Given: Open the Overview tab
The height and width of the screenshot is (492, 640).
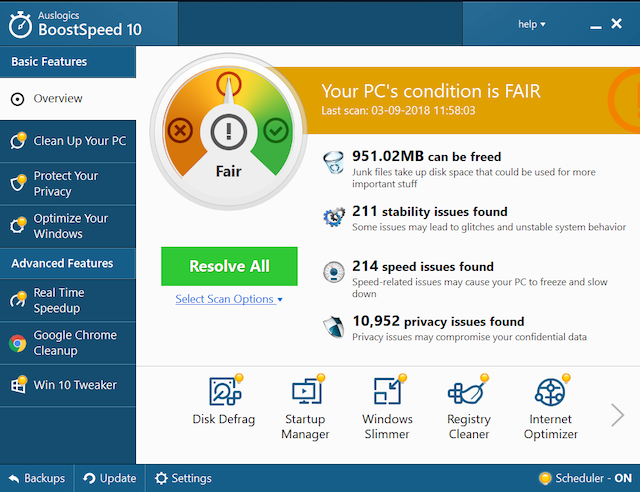Looking at the screenshot, I should tap(68, 99).
